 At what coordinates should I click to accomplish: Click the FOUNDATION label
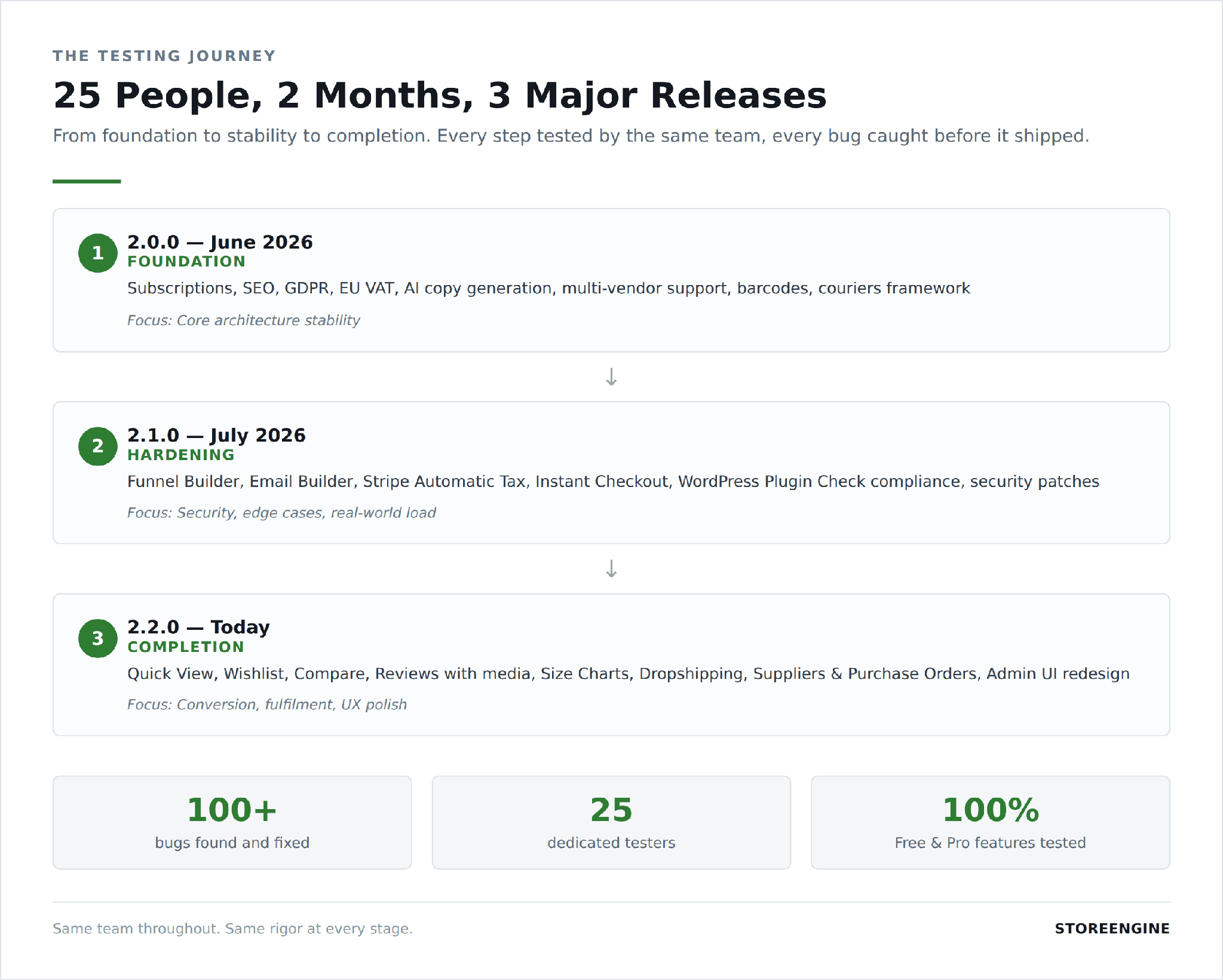pyautogui.click(x=186, y=262)
